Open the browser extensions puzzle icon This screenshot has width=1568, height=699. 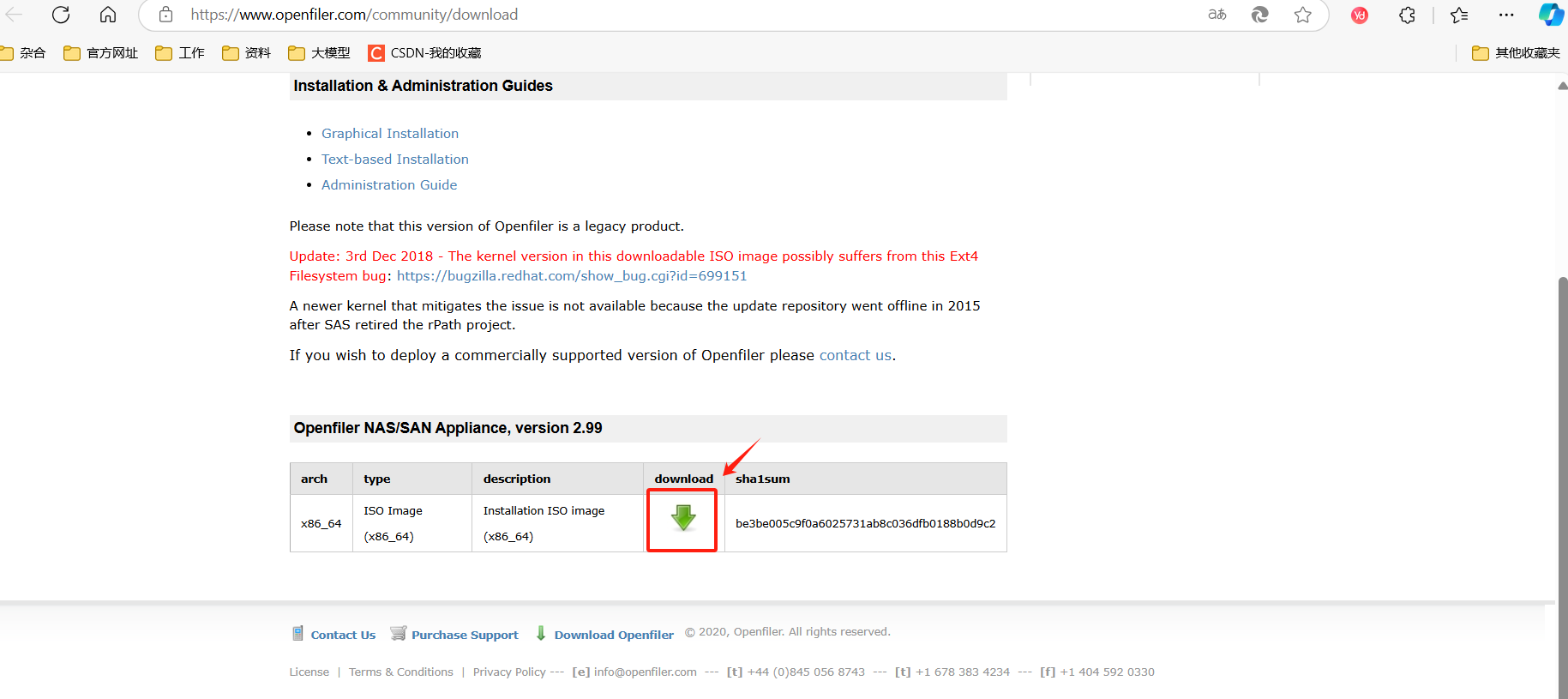pyautogui.click(x=1407, y=15)
